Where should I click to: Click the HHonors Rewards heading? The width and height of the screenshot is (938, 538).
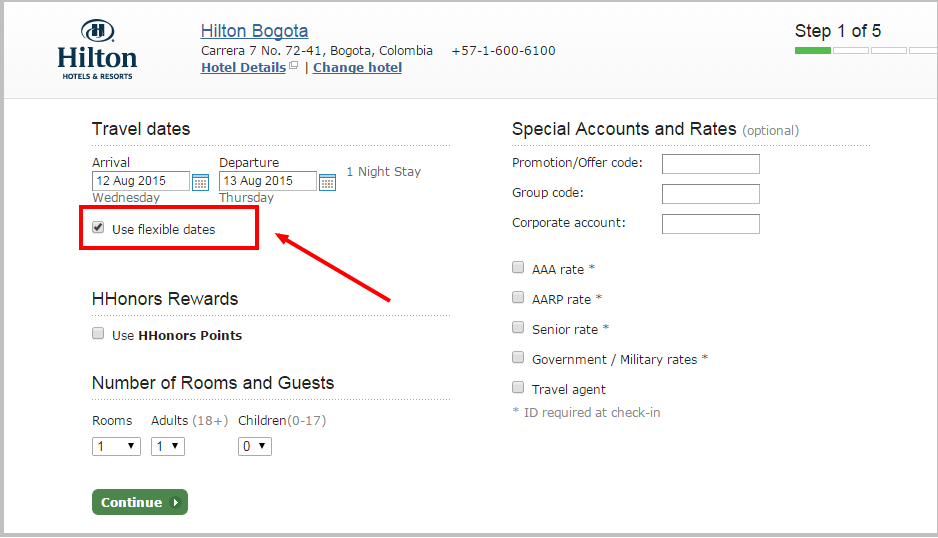[165, 299]
